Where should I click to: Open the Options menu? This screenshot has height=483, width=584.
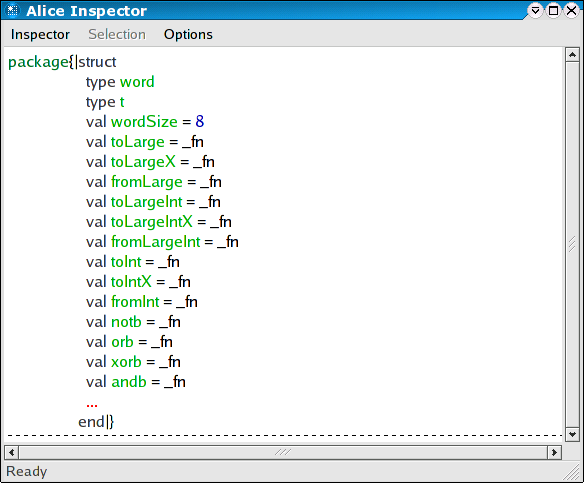pos(188,34)
